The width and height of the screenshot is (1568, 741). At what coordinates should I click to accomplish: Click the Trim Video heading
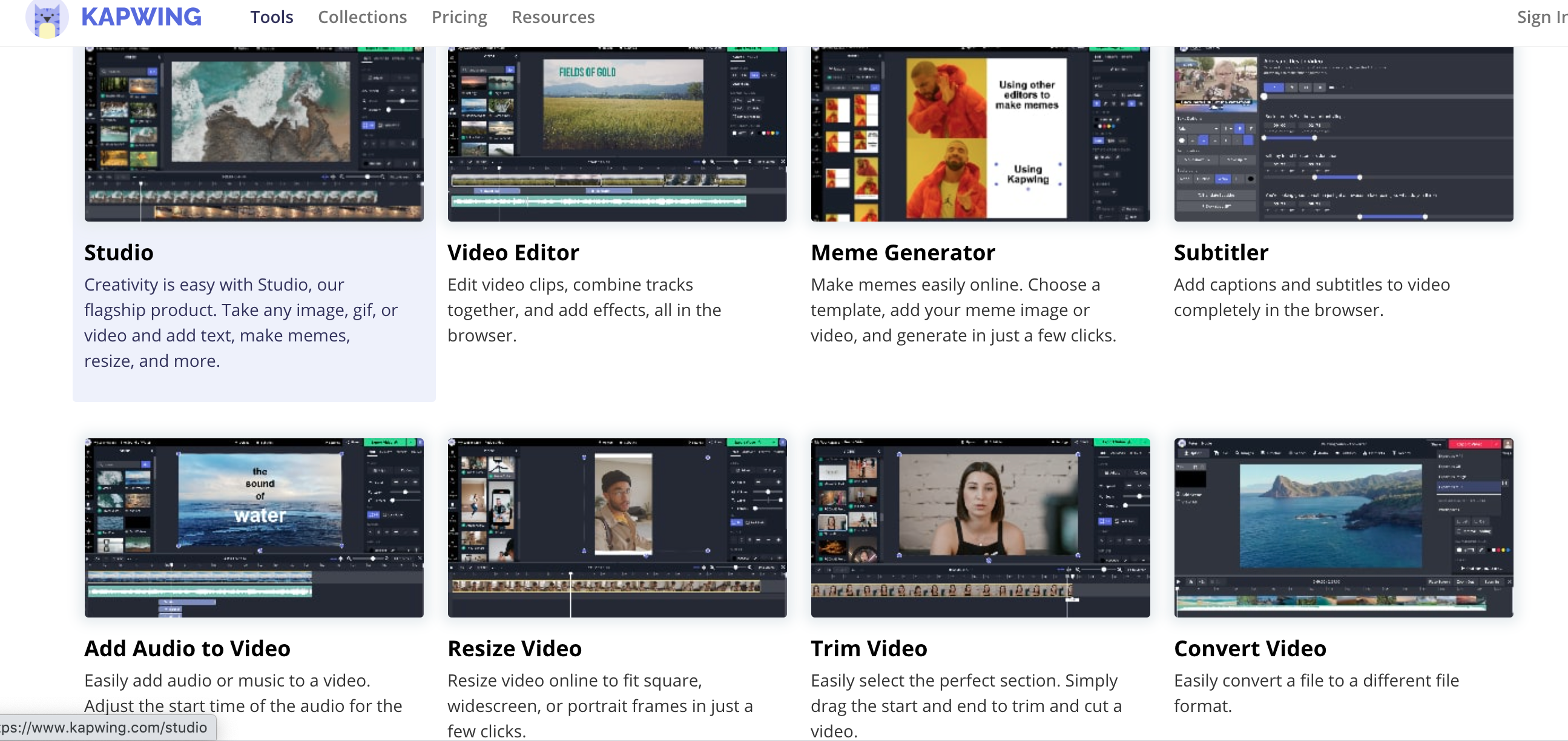[869, 648]
